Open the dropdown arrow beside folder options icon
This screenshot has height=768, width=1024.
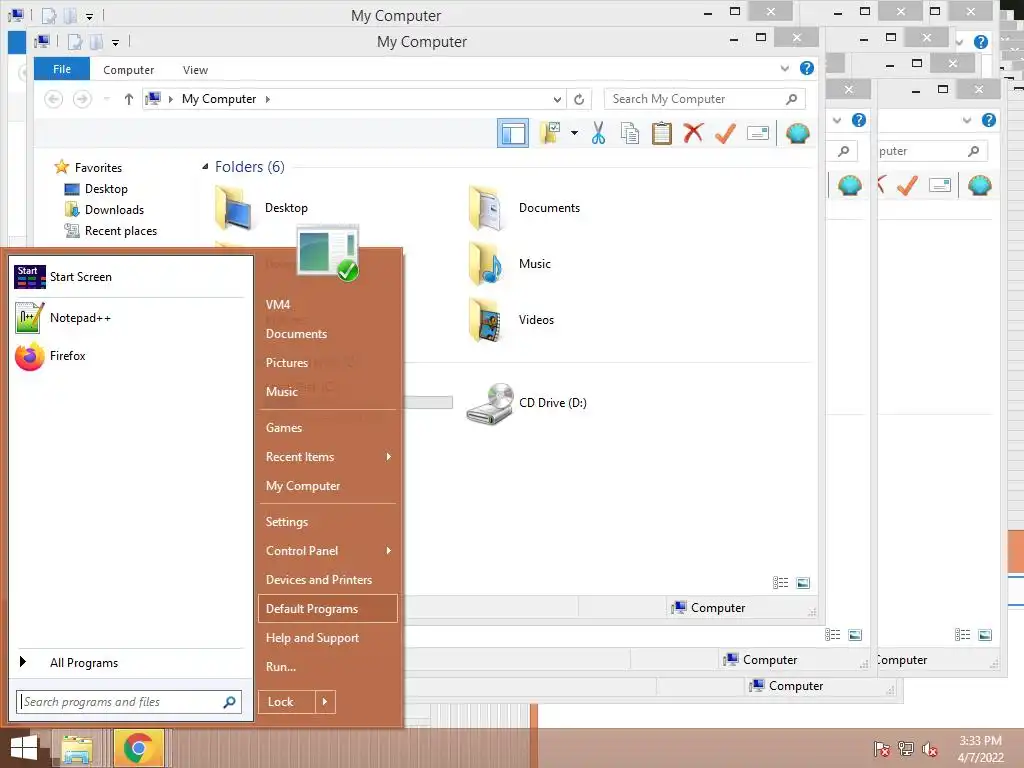574,133
